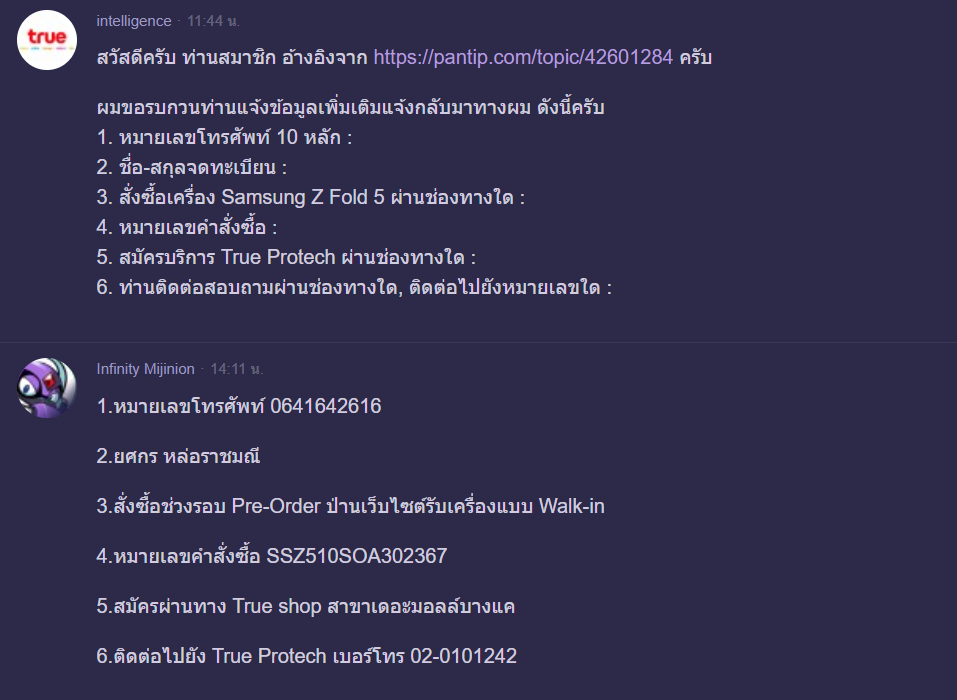
Task: Click the "Infinity Mijinion" username
Action: 146,369
